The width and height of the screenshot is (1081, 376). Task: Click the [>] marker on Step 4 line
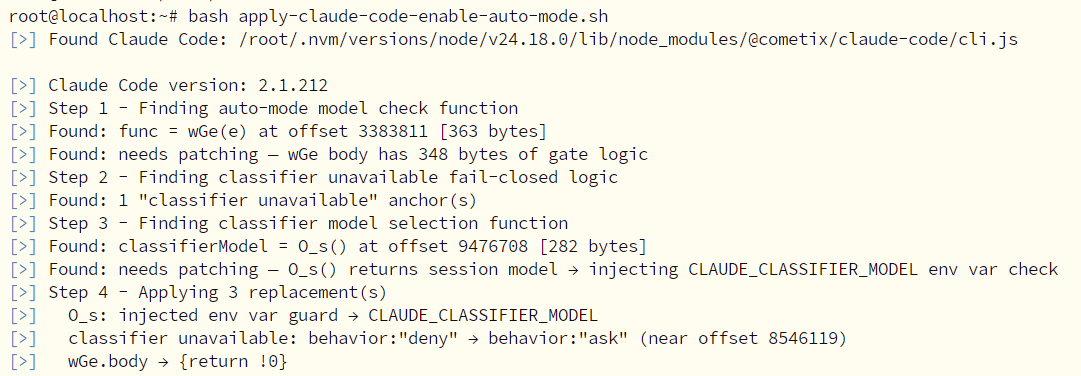pyautogui.click(x=23, y=293)
